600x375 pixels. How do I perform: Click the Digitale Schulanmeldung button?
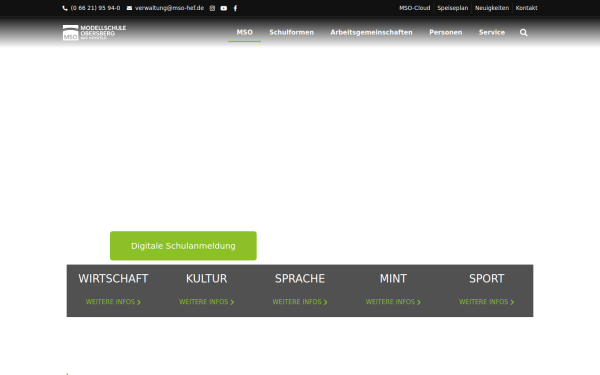(183, 246)
